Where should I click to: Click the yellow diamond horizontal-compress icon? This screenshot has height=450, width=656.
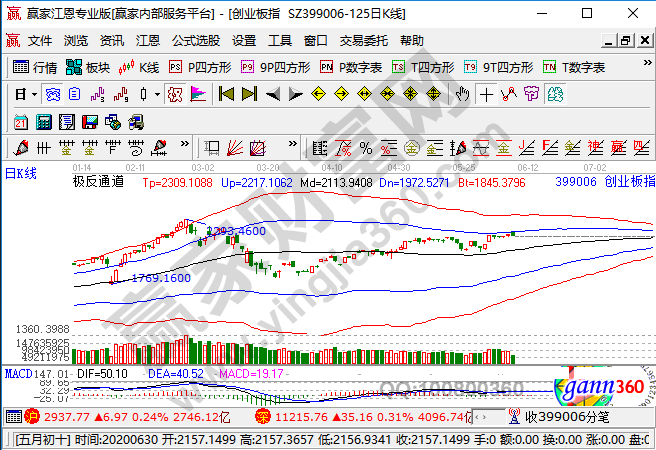387,95
